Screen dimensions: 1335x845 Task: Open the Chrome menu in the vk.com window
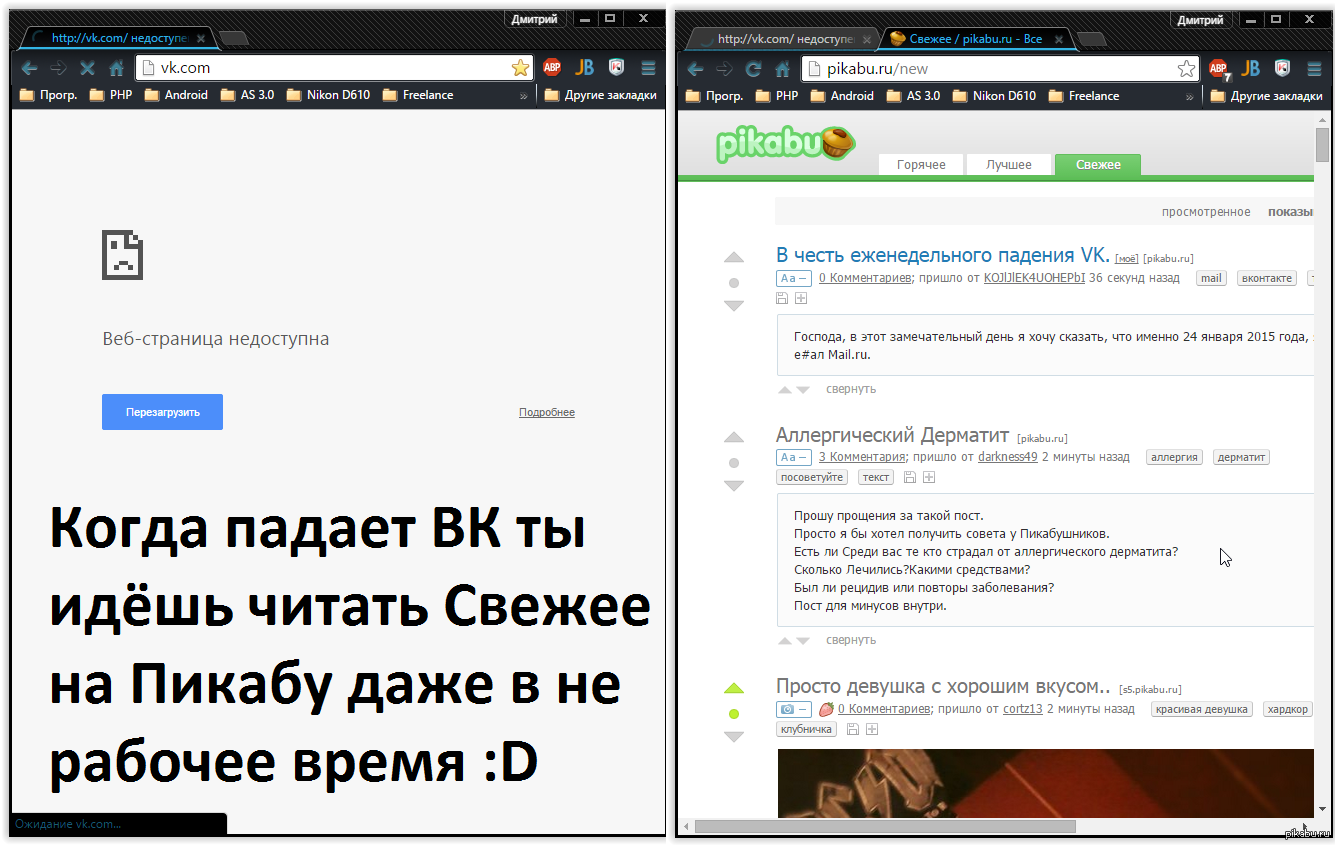(648, 68)
